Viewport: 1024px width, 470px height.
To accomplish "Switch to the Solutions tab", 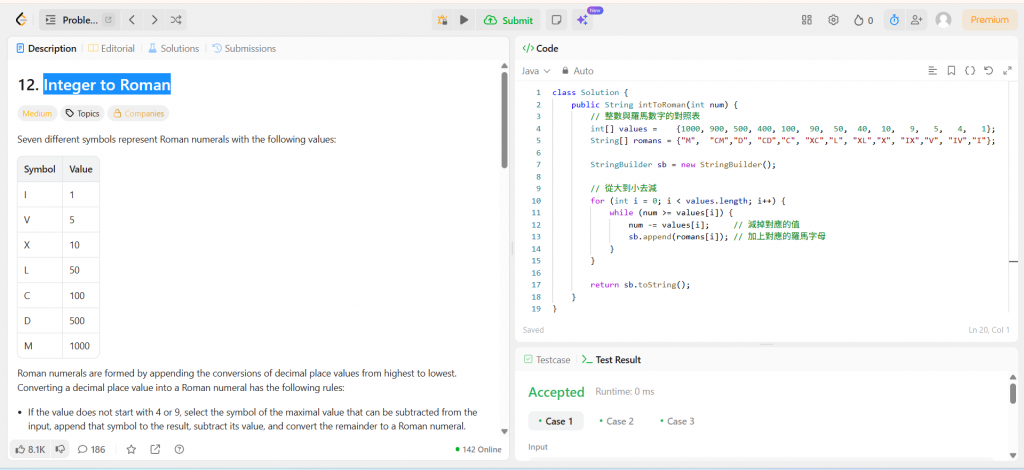I will tap(173, 48).
